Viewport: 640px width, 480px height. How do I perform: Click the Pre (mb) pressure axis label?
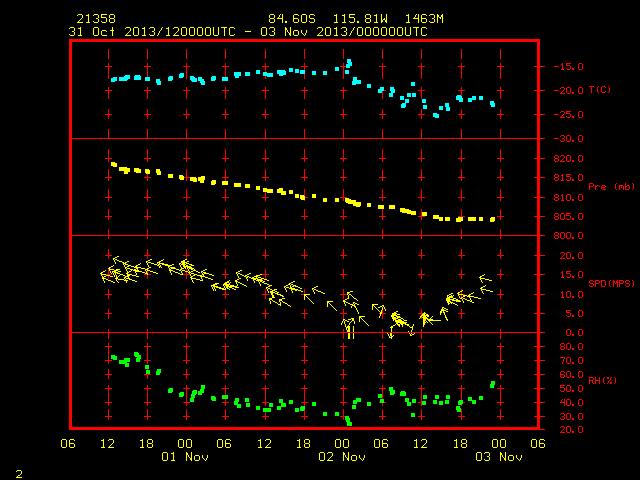point(611,187)
